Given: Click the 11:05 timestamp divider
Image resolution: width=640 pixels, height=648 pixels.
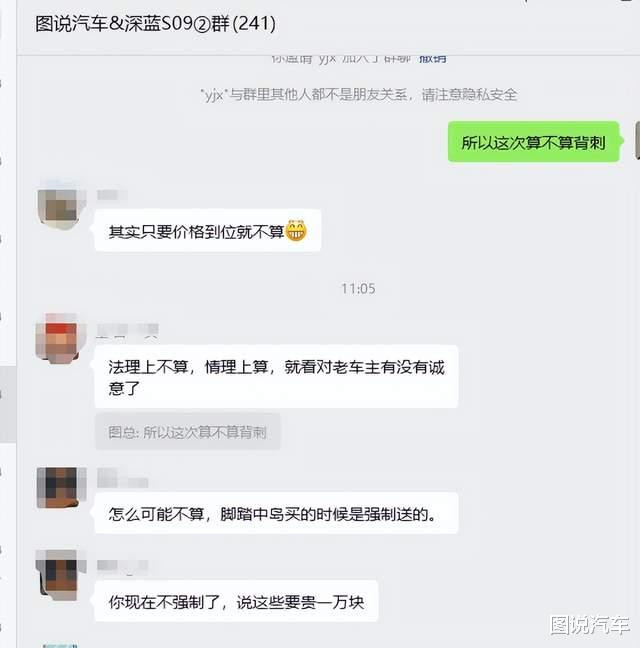Looking at the screenshot, I should point(358,288).
